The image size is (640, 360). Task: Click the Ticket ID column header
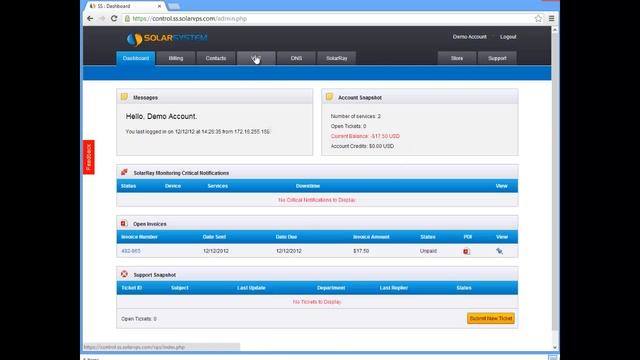click(131, 288)
